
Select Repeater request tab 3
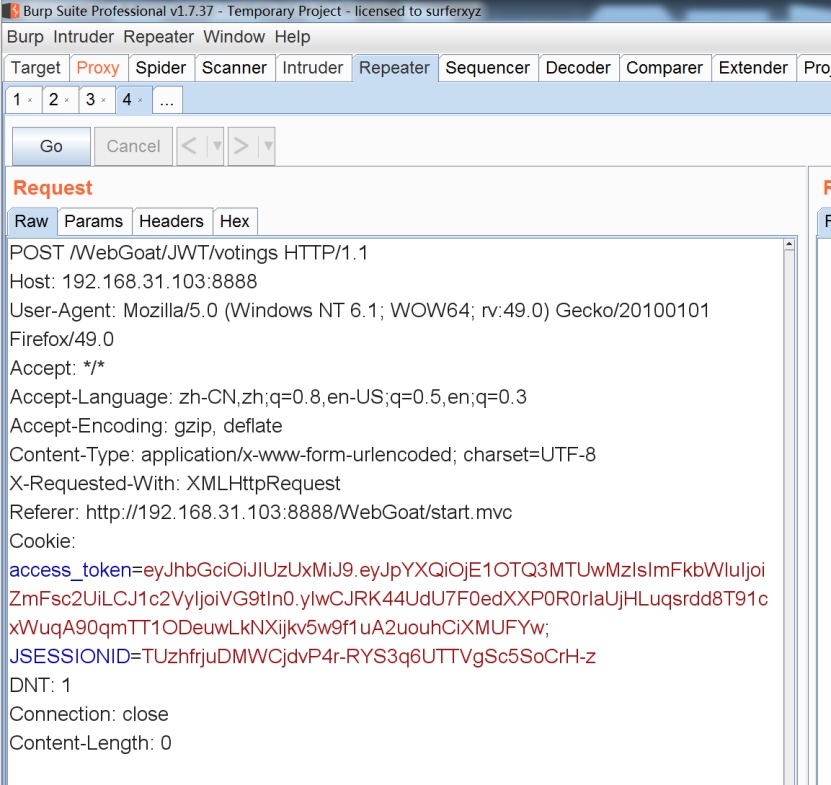[x=91, y=100]
